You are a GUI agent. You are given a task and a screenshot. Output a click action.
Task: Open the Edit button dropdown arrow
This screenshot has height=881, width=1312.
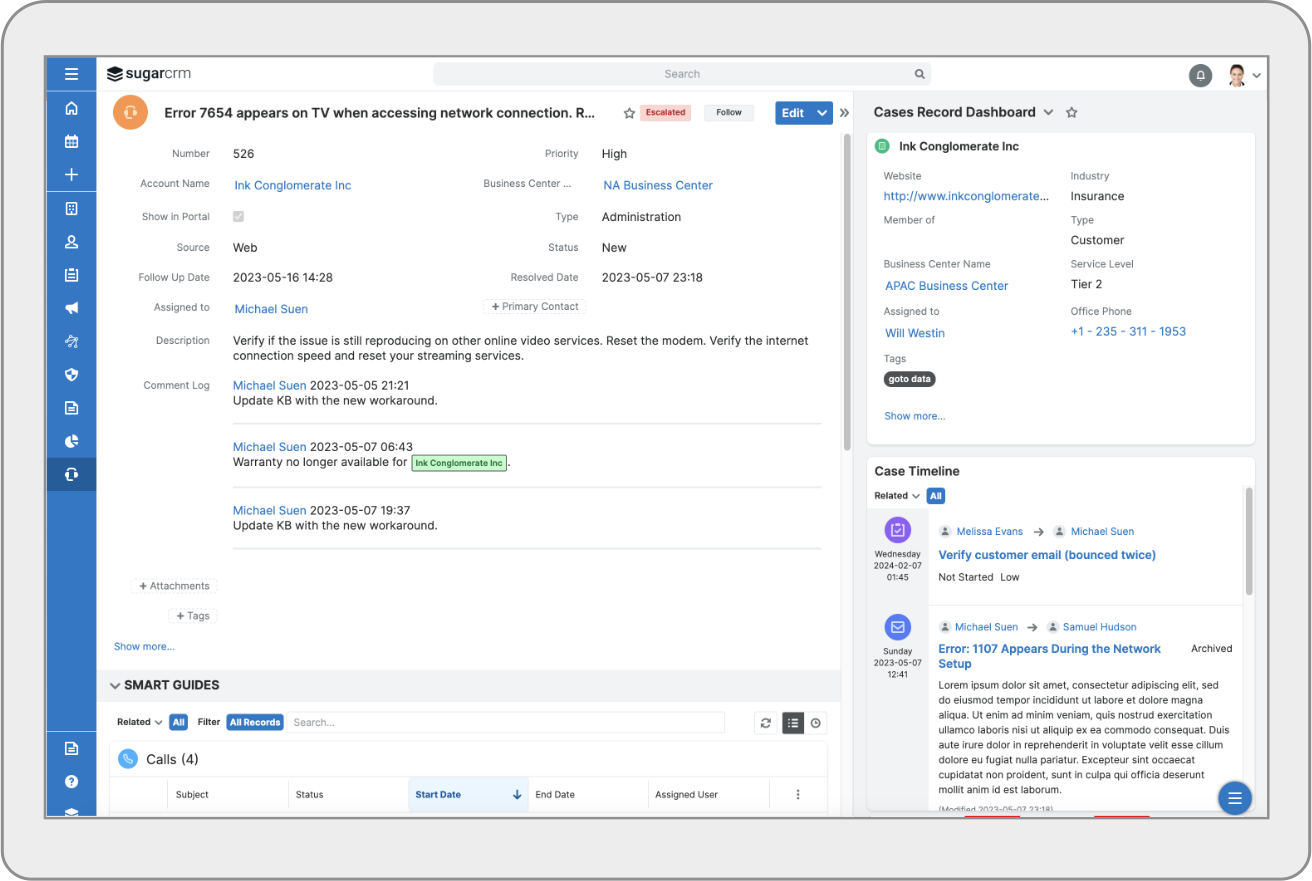[822, 113]
